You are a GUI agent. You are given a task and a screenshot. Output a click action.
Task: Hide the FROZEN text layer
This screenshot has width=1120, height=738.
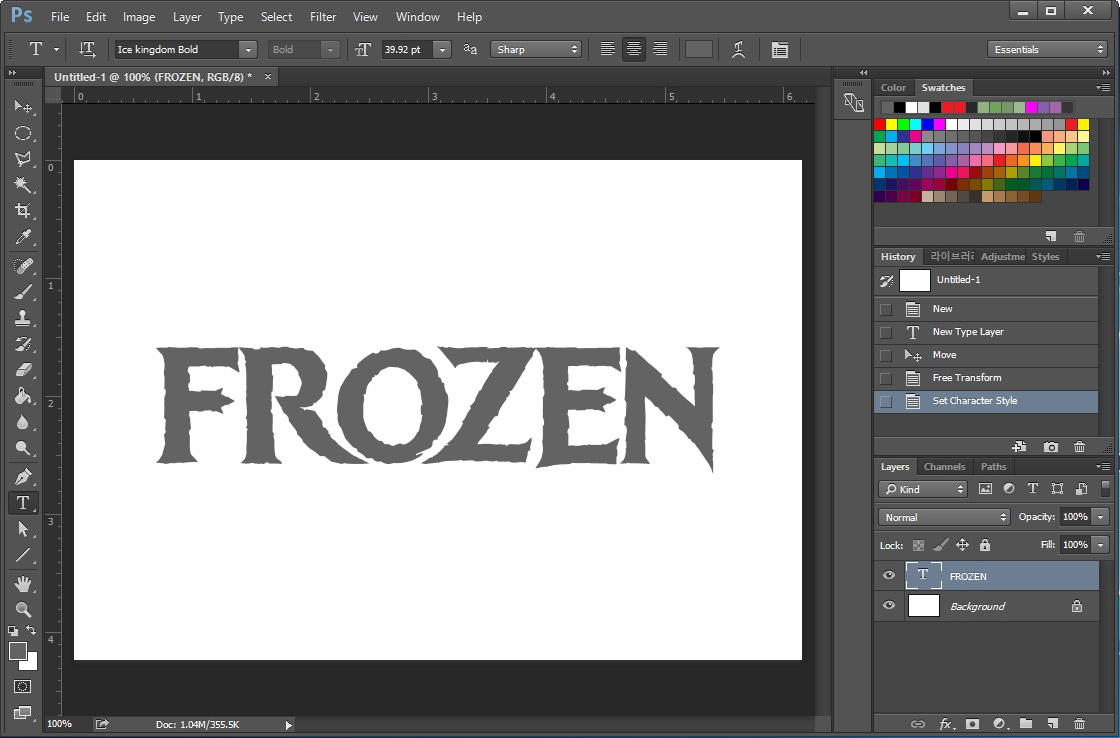pos(889,575)
